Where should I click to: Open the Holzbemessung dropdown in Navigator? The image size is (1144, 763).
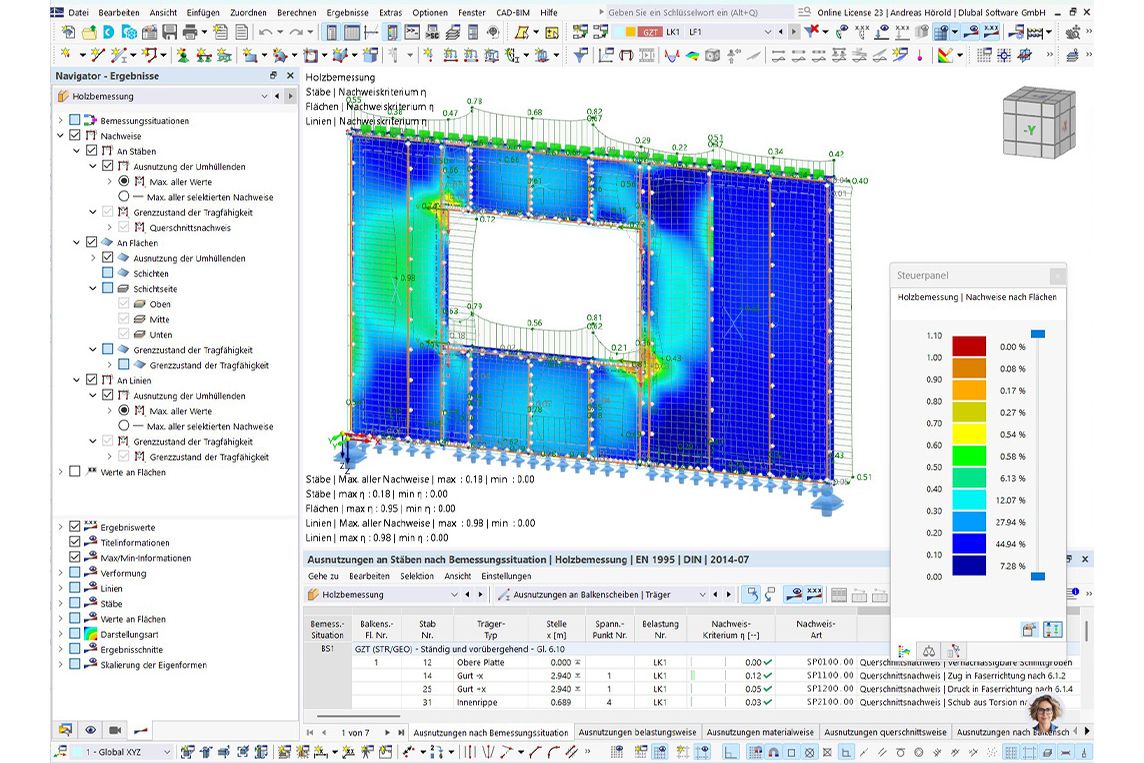coord(265,97)
